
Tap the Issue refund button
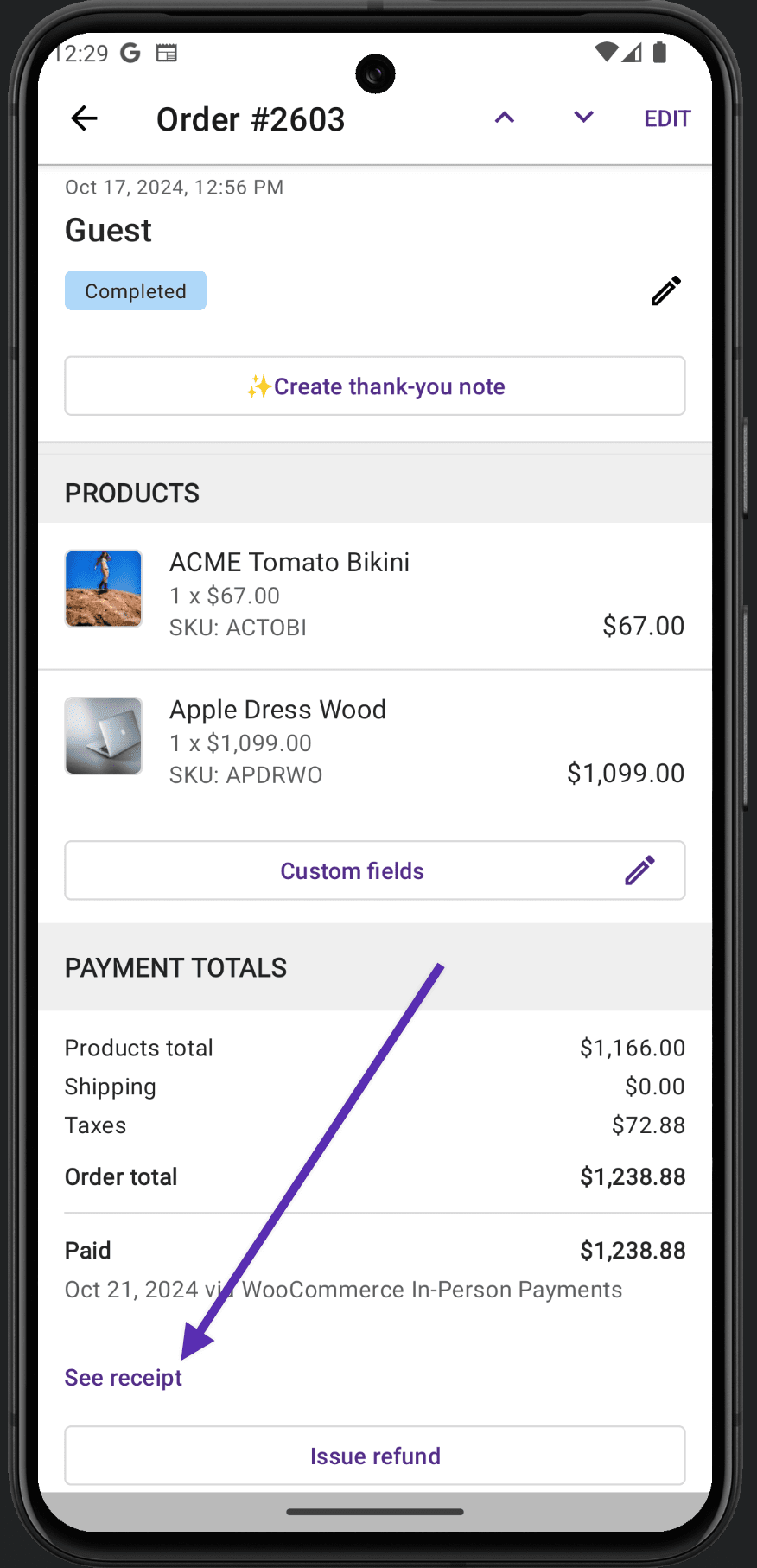coord(375,1456)
